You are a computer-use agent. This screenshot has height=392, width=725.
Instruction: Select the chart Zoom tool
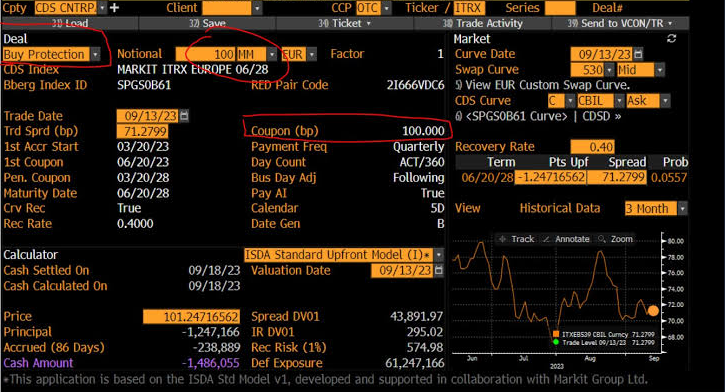615,239
